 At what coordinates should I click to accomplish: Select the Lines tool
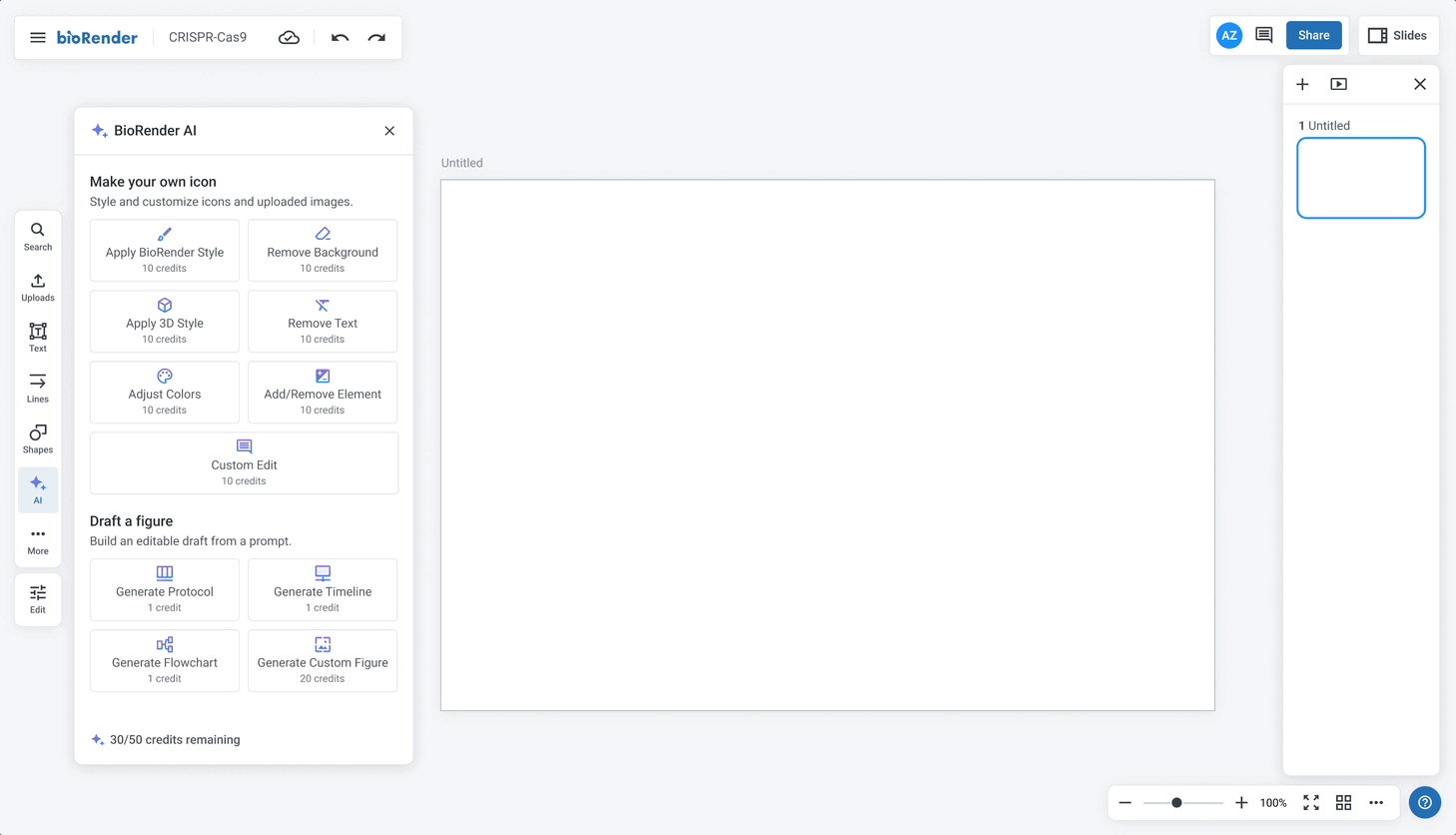(38, 389)
